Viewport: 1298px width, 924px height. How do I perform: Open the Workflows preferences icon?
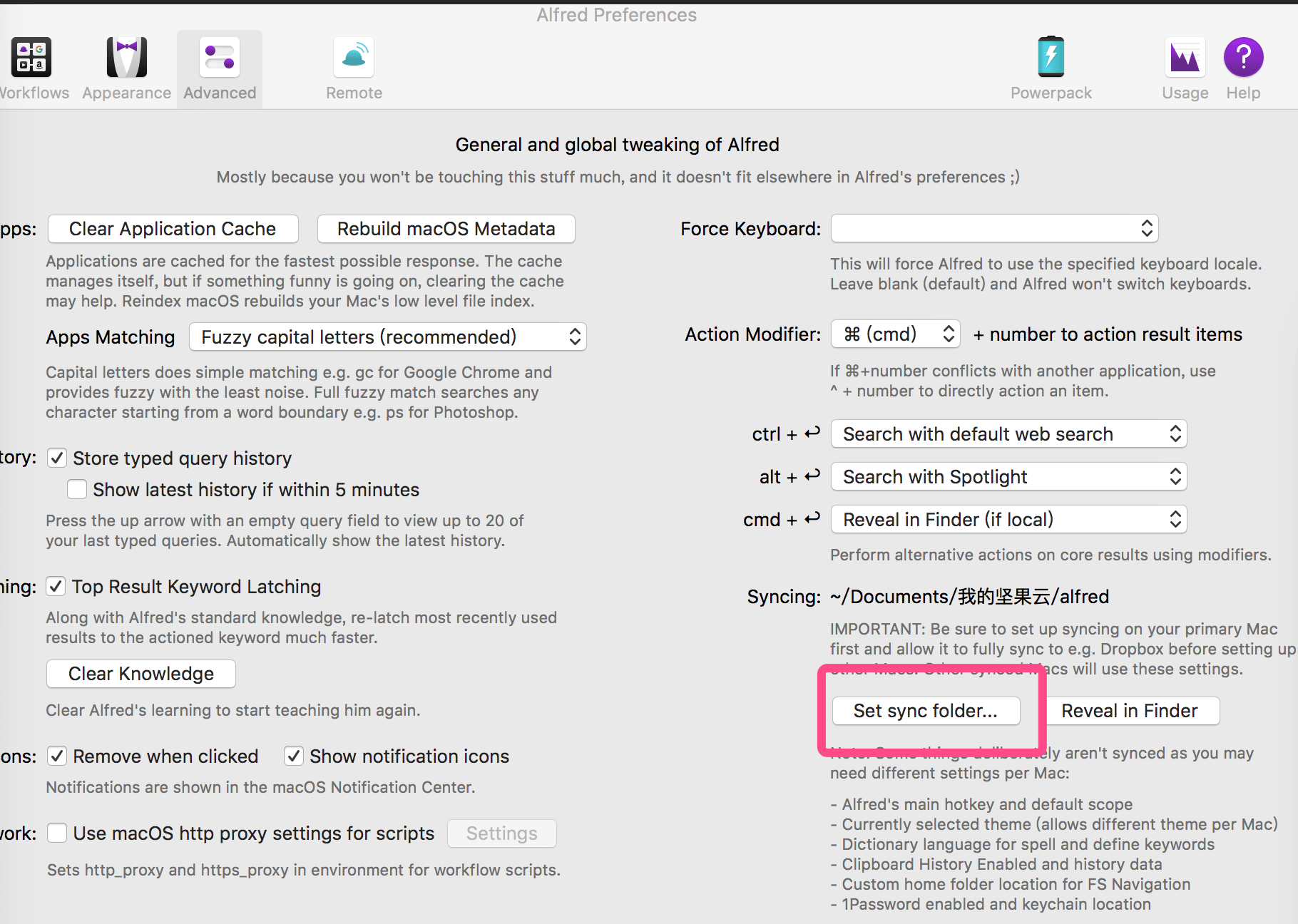pos(31,57)
